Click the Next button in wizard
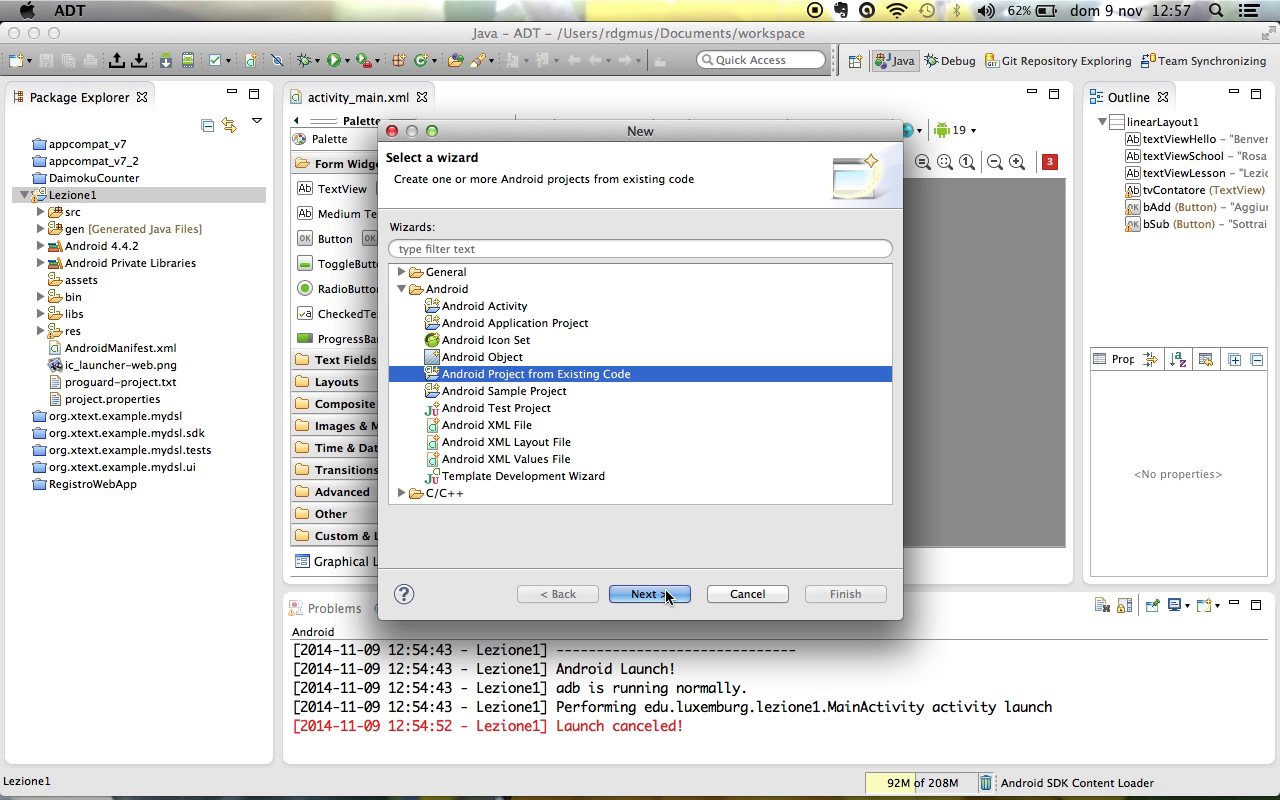This screenshot has height=800, width=1280. [x=650, y=594]
